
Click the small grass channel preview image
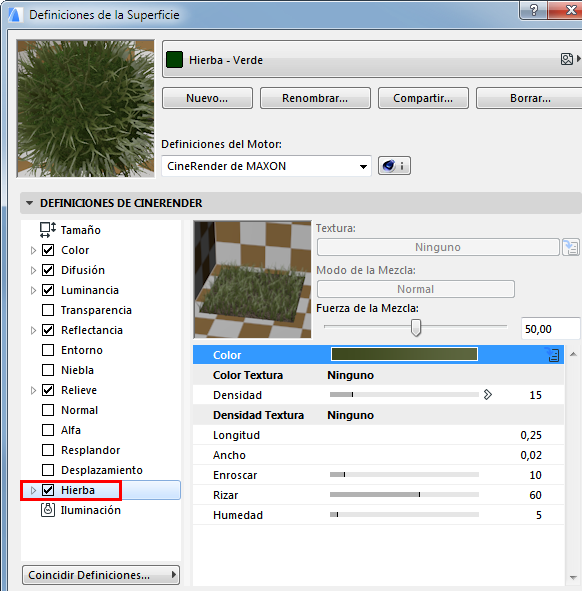click(253, 280)
